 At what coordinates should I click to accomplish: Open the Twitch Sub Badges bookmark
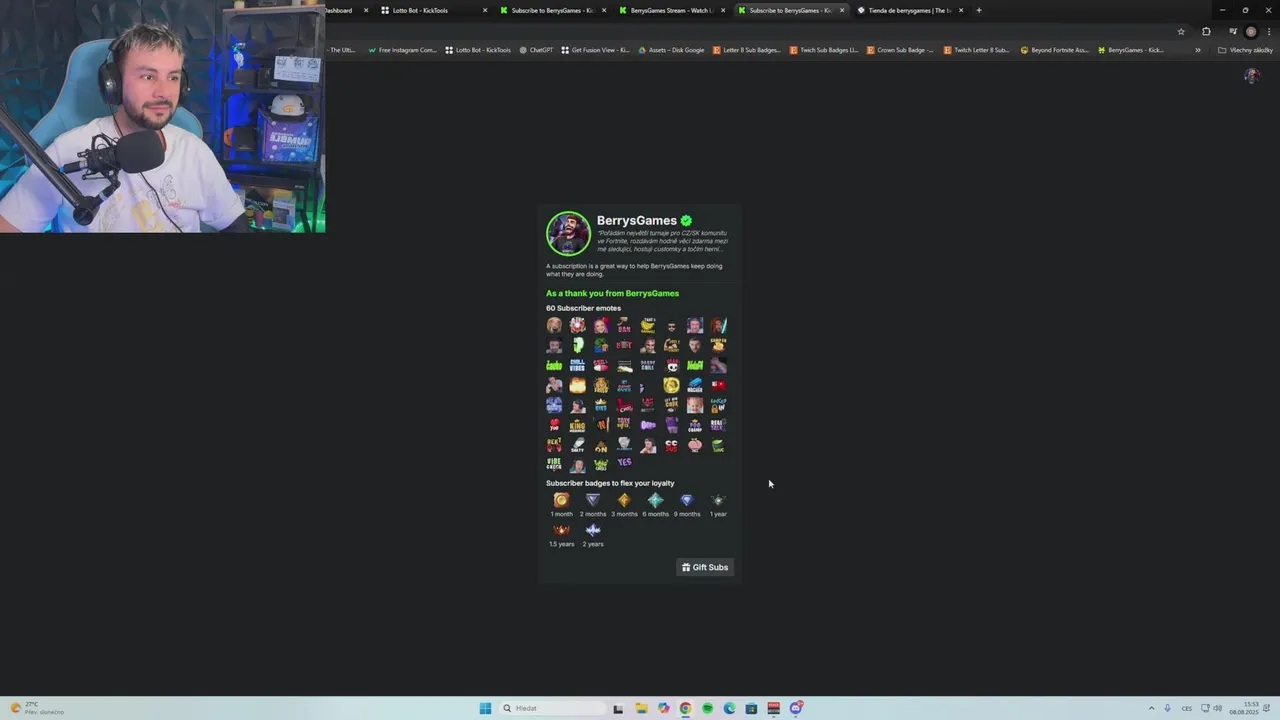click(x=824, y=50)
